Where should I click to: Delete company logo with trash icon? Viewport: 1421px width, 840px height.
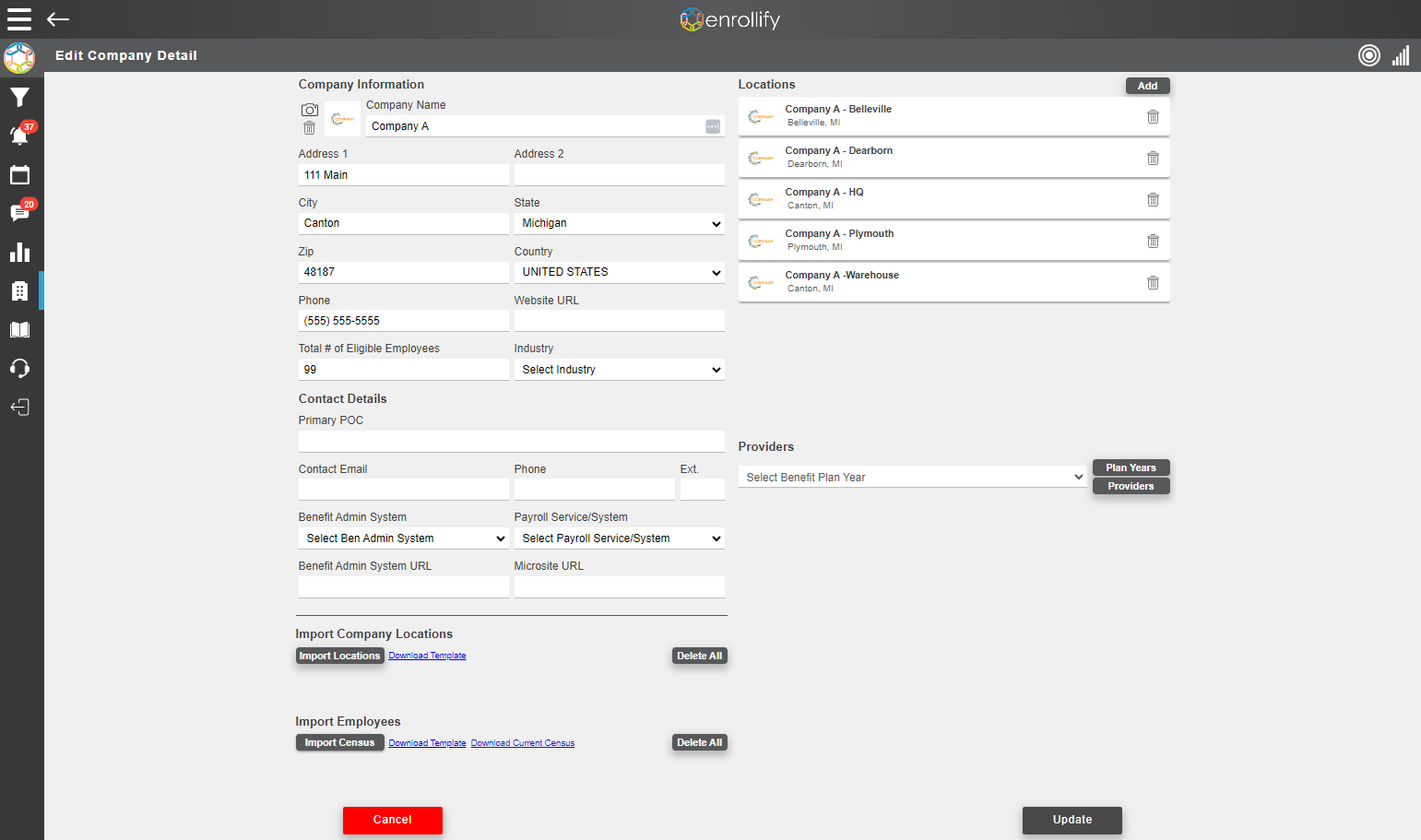pyautogui.click(x=310, y=128)
